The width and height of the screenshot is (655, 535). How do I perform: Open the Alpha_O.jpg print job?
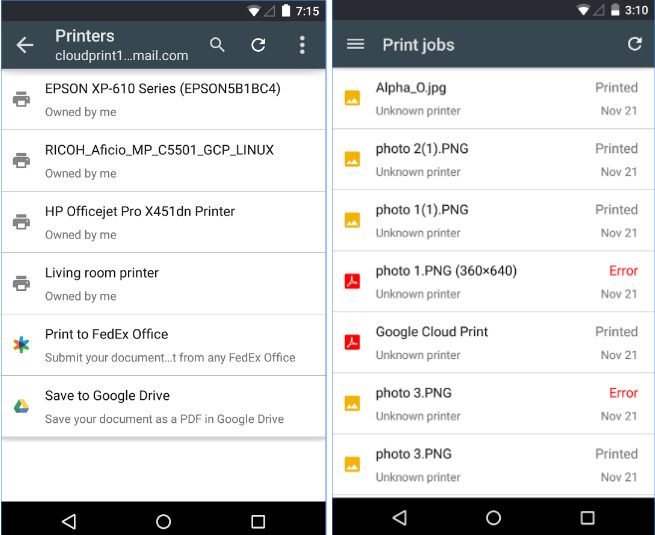point(493,99)
